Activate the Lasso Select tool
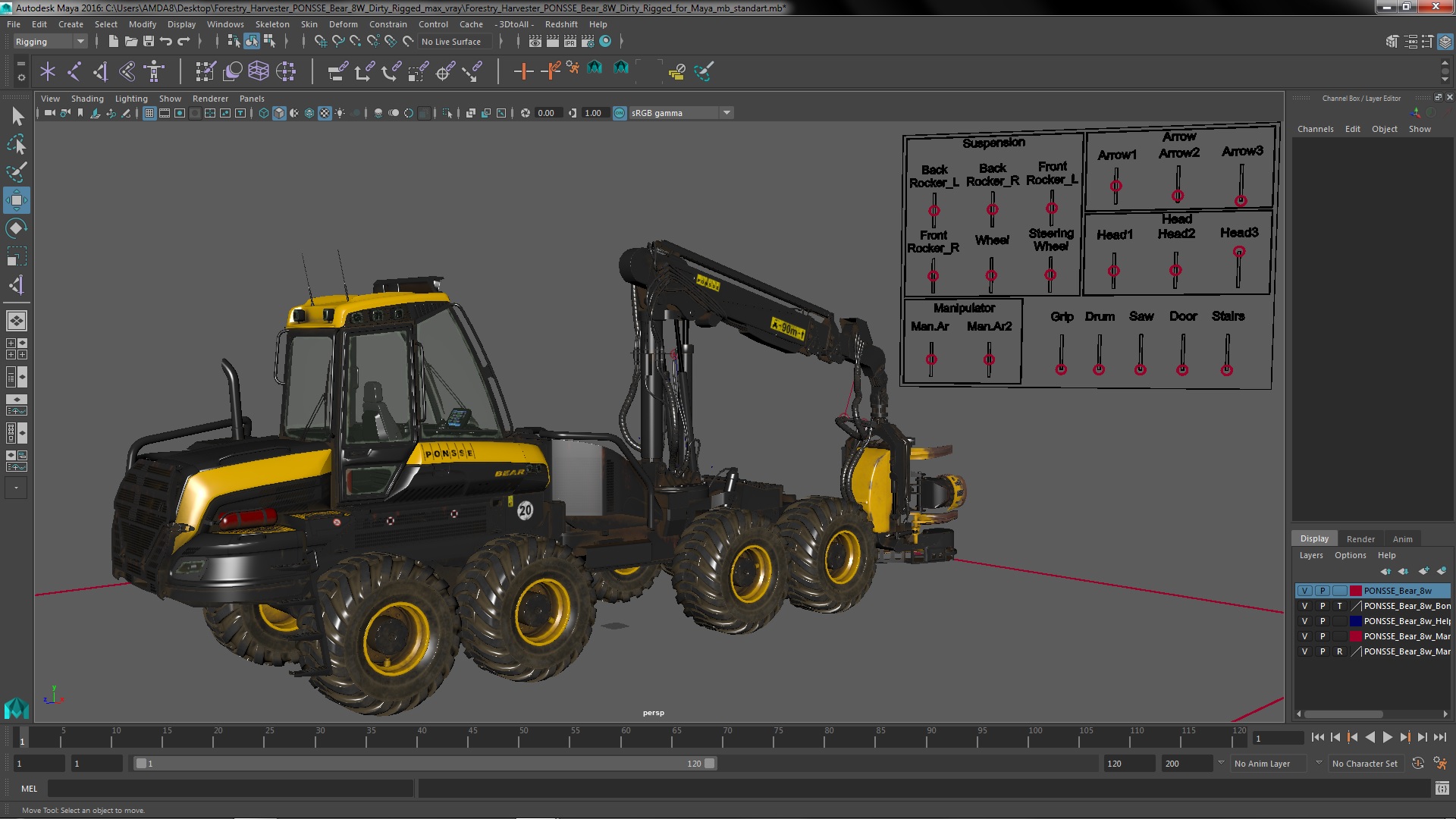This screenshot has height=819, width=1456. point(17,144)
